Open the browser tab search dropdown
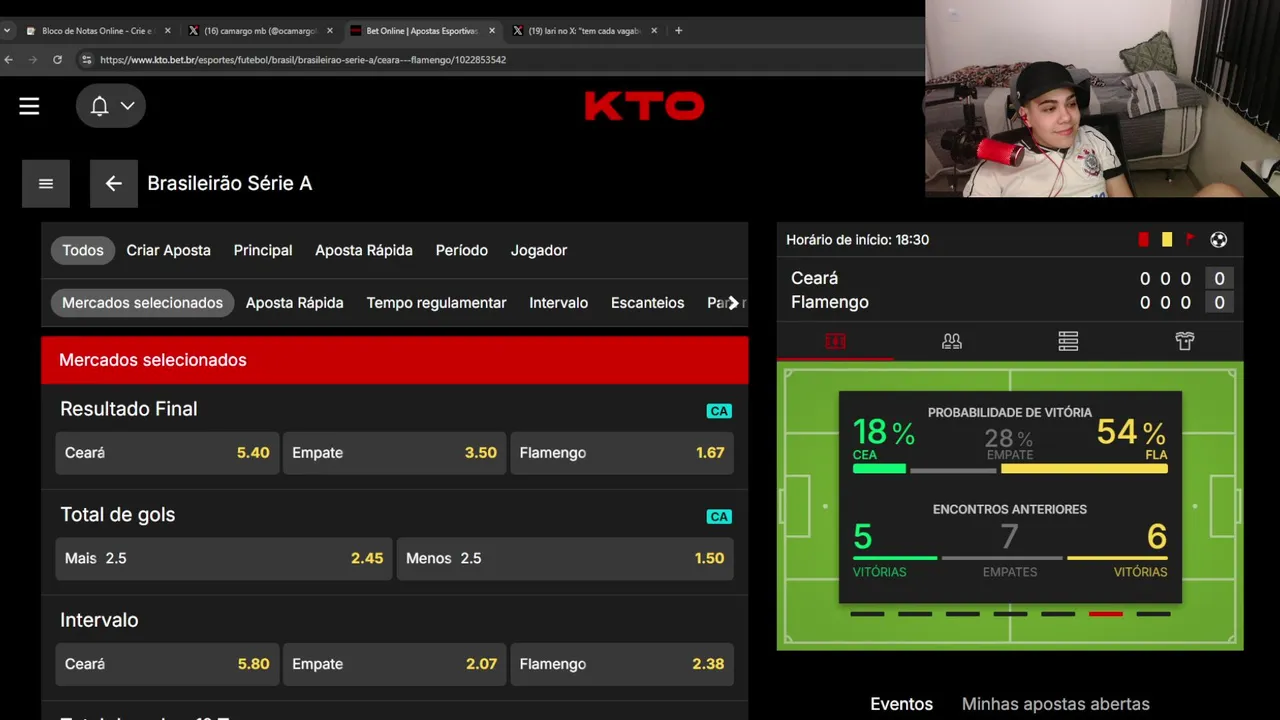Viewport: 1280px width, 720px height. coord(7,31)
